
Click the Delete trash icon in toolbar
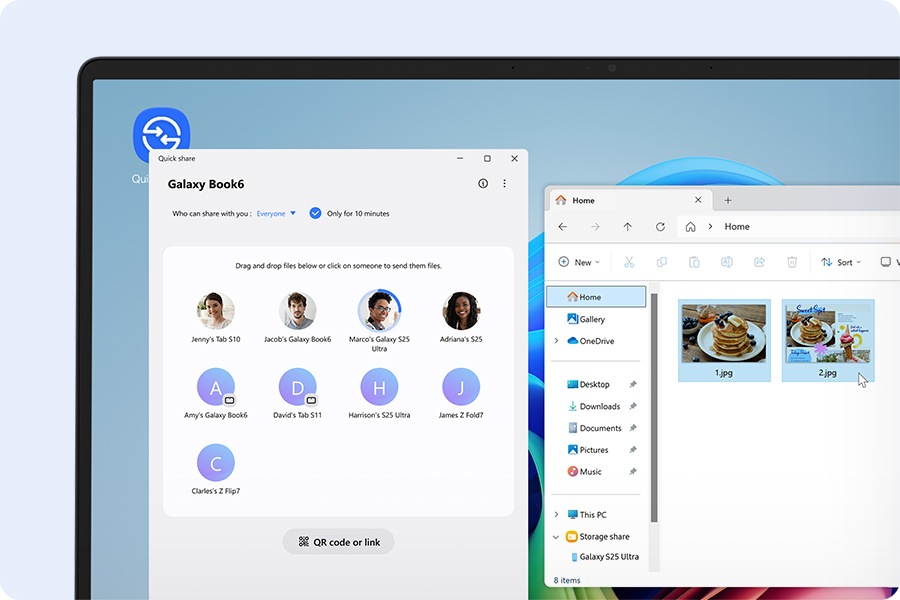(792, 262)
